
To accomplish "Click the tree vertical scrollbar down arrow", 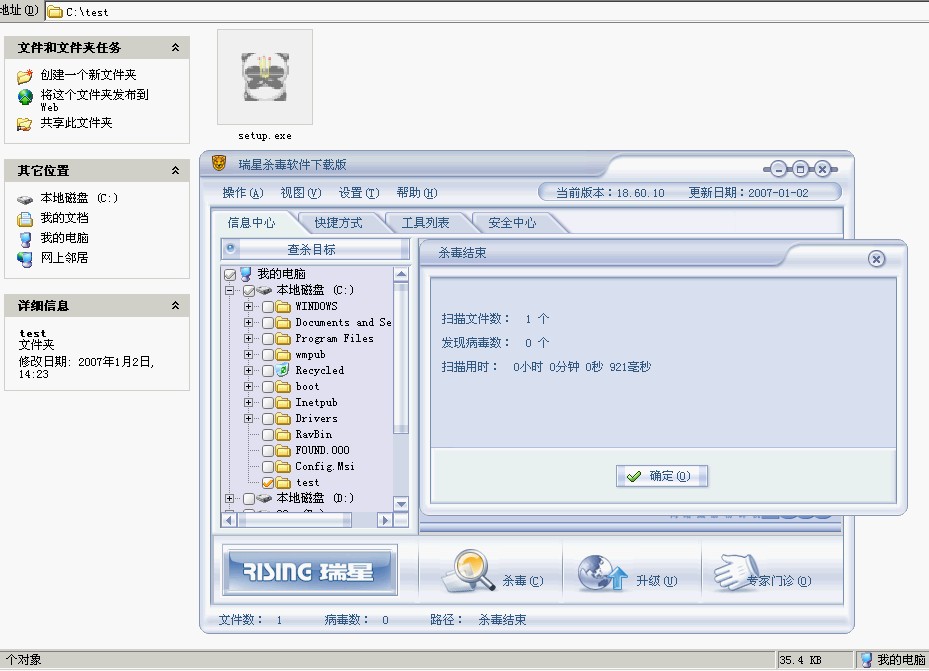I will coord(401,505).
